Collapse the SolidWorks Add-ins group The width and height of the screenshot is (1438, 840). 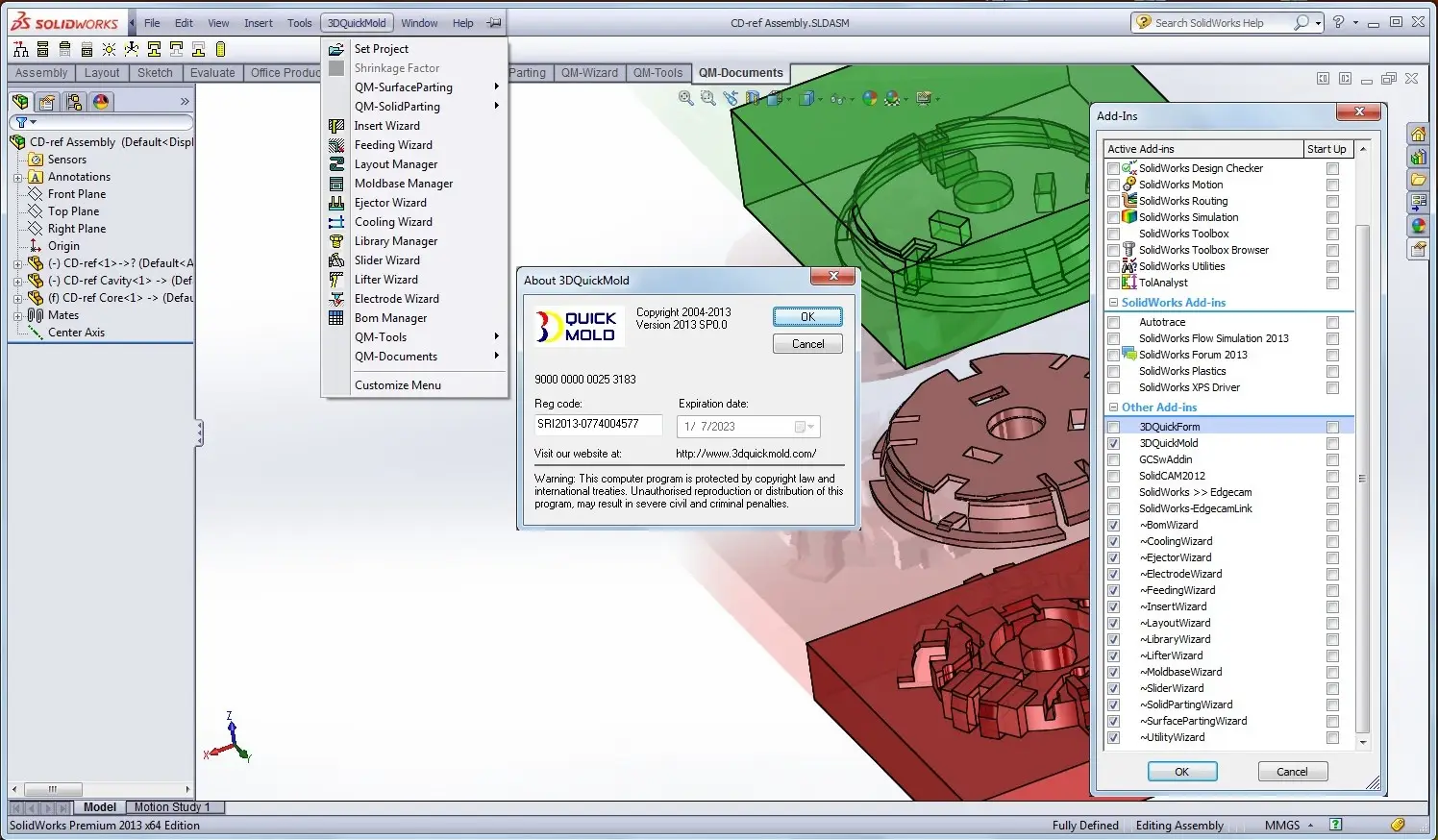[1114, 302]
